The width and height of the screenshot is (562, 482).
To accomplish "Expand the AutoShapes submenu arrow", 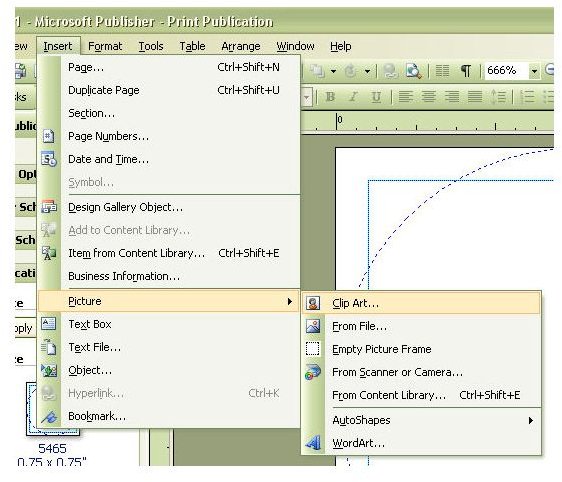I will pos(531,420).
